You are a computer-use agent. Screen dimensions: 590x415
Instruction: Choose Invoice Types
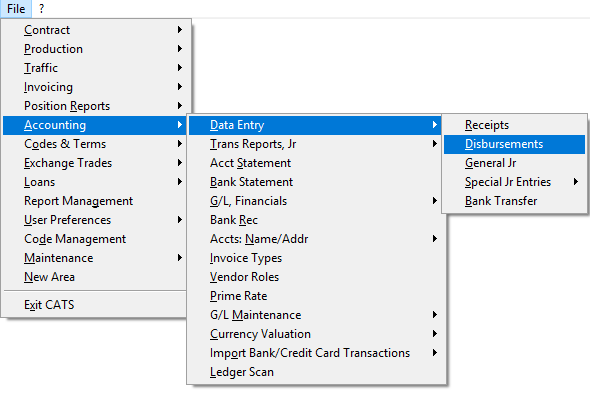pos(316,258)
